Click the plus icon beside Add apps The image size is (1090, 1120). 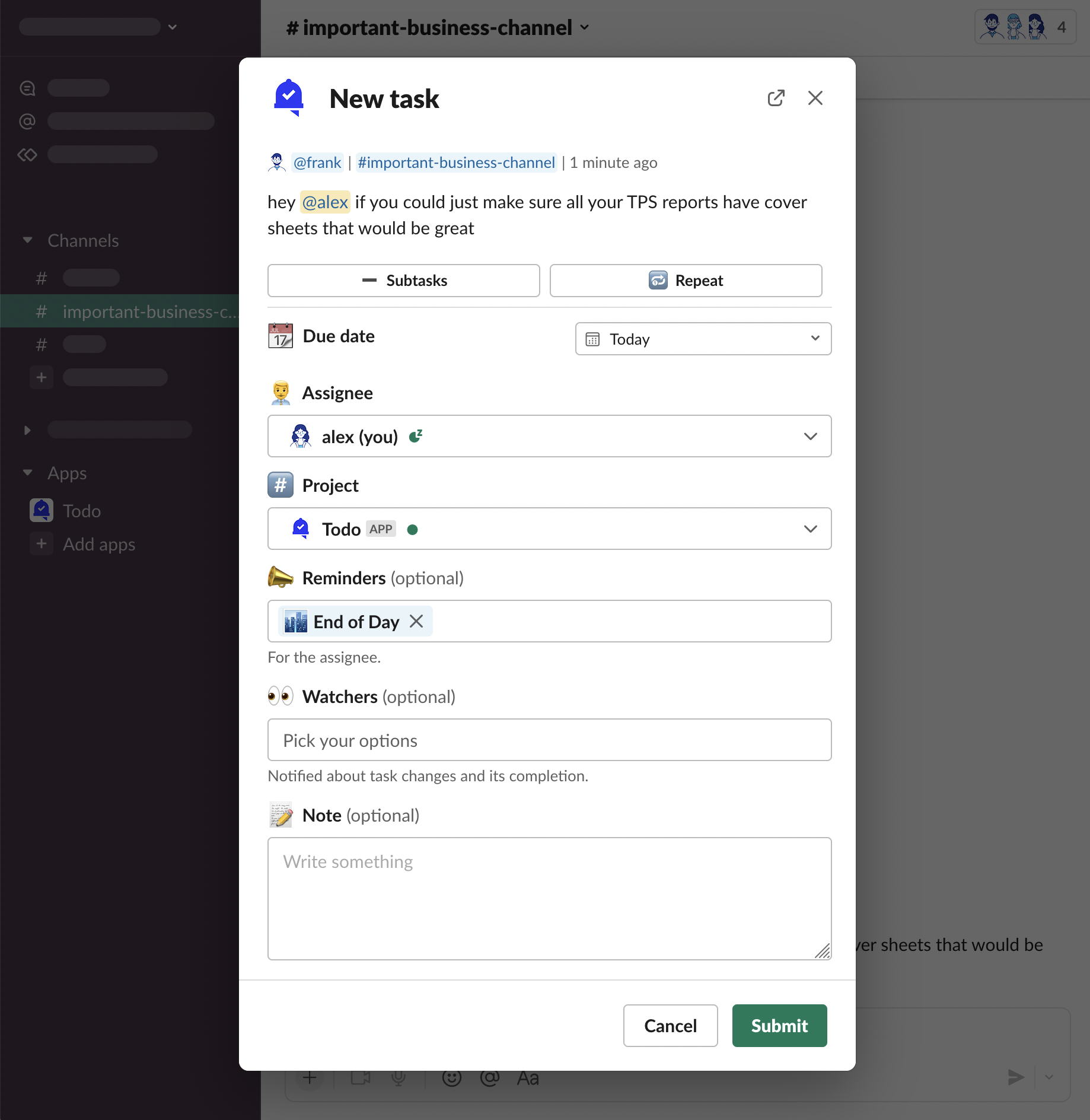[x=42, y=544]
